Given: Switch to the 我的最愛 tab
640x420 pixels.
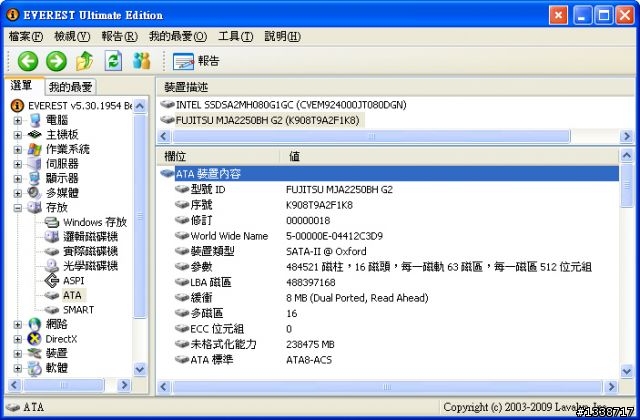Looking at the screenshot, I should pyautogui.click(x=70, y=87).
